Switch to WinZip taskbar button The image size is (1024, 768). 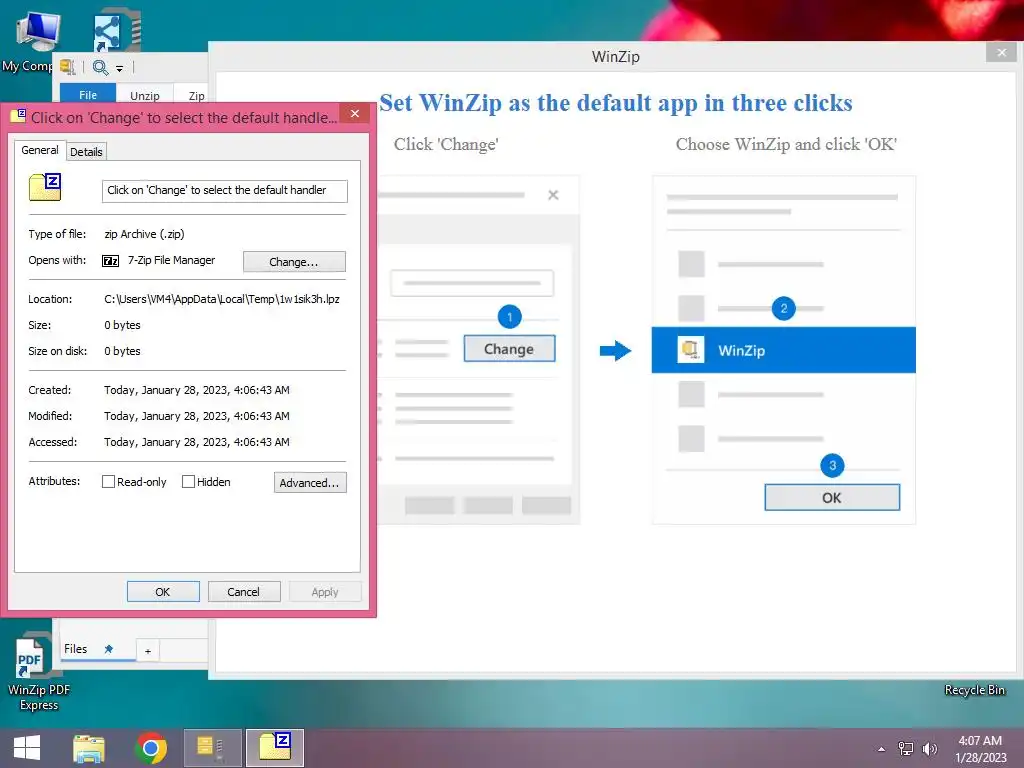click(x=212, y=748)
